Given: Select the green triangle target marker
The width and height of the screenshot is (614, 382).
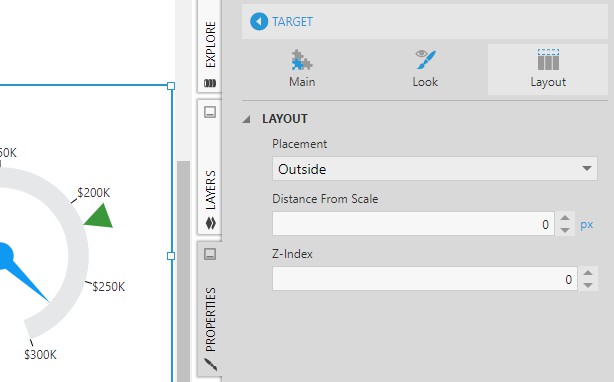Looking at the screenshot, I should pyautogui.click(x=99, y=216).
